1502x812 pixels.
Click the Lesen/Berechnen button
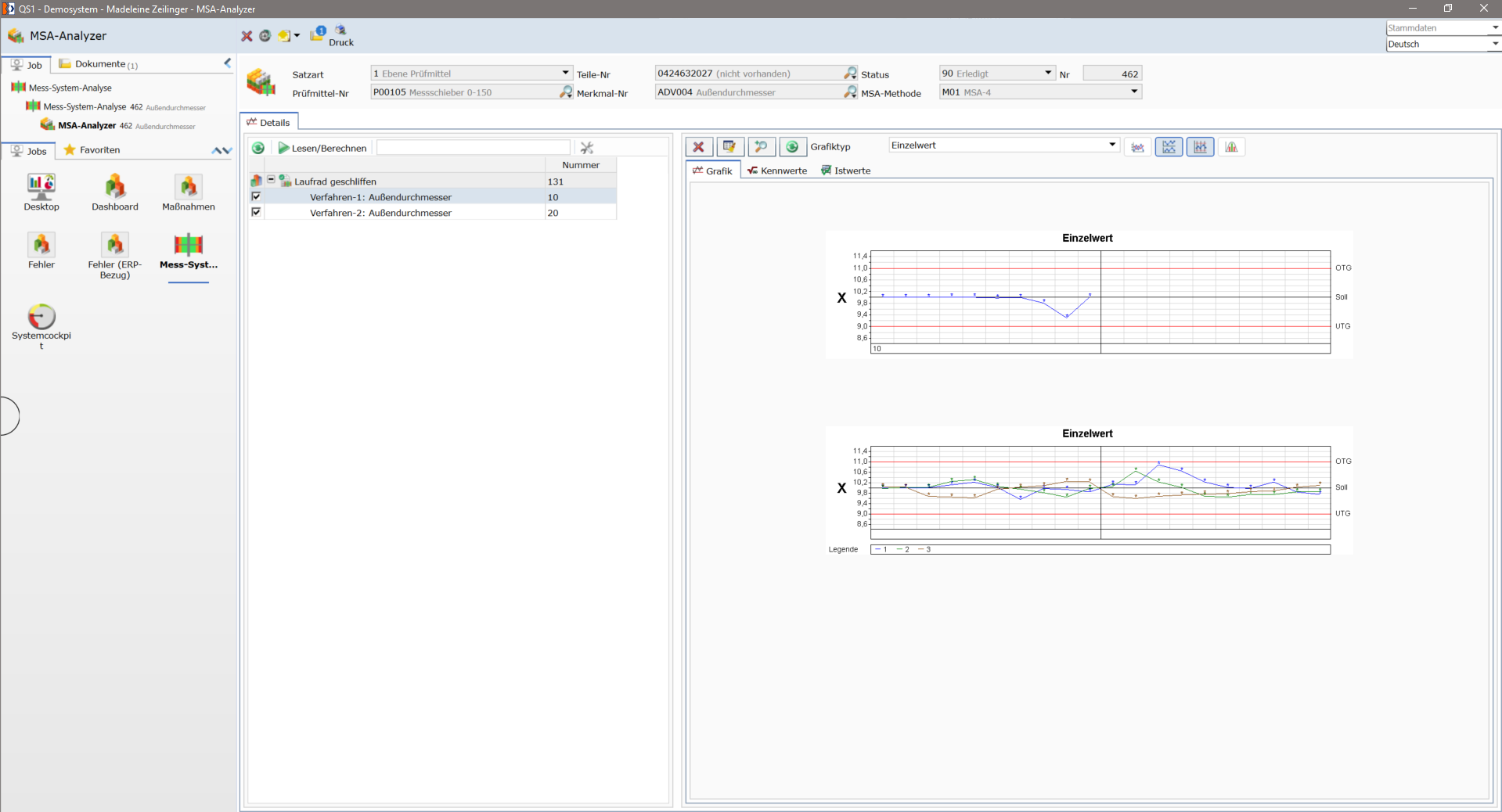click(322, 148)
